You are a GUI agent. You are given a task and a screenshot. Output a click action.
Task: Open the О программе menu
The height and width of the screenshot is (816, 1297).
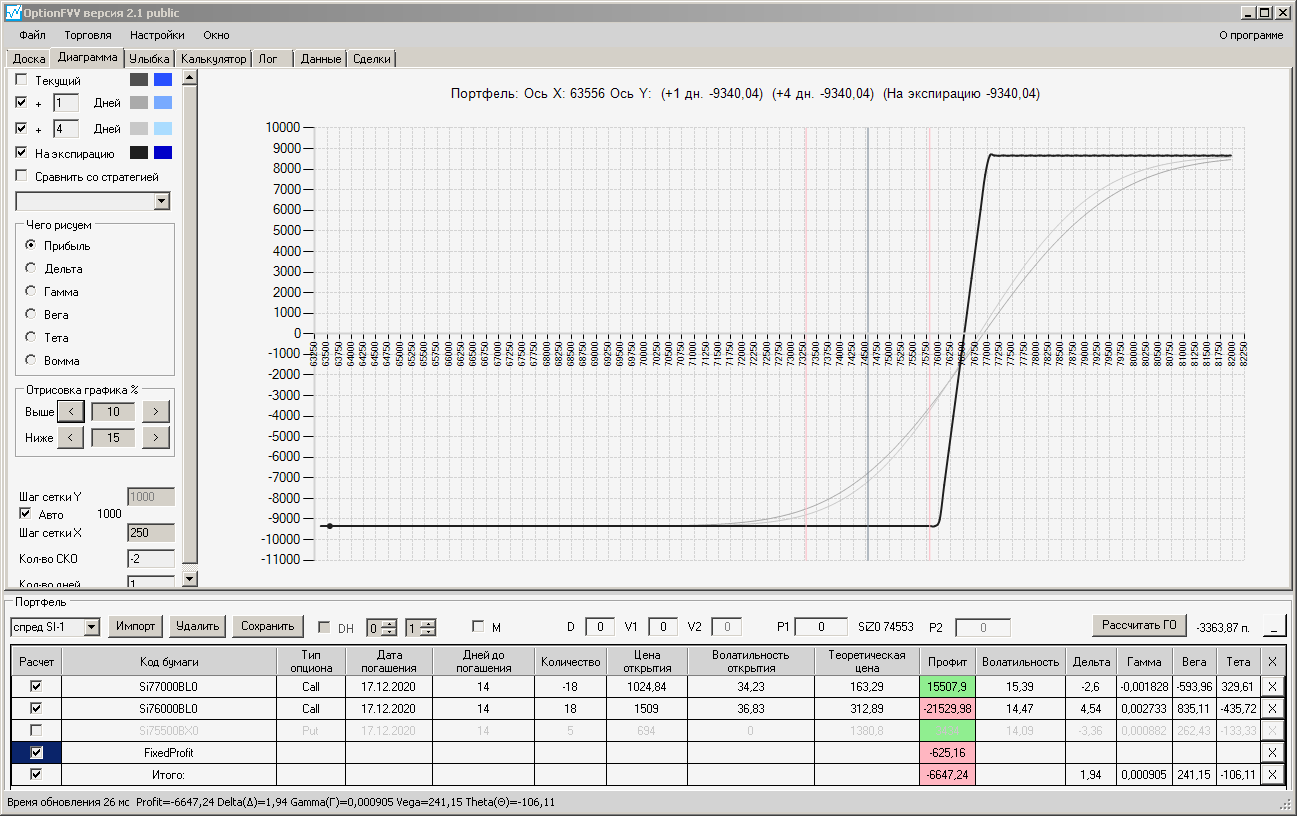point(1251,35)
